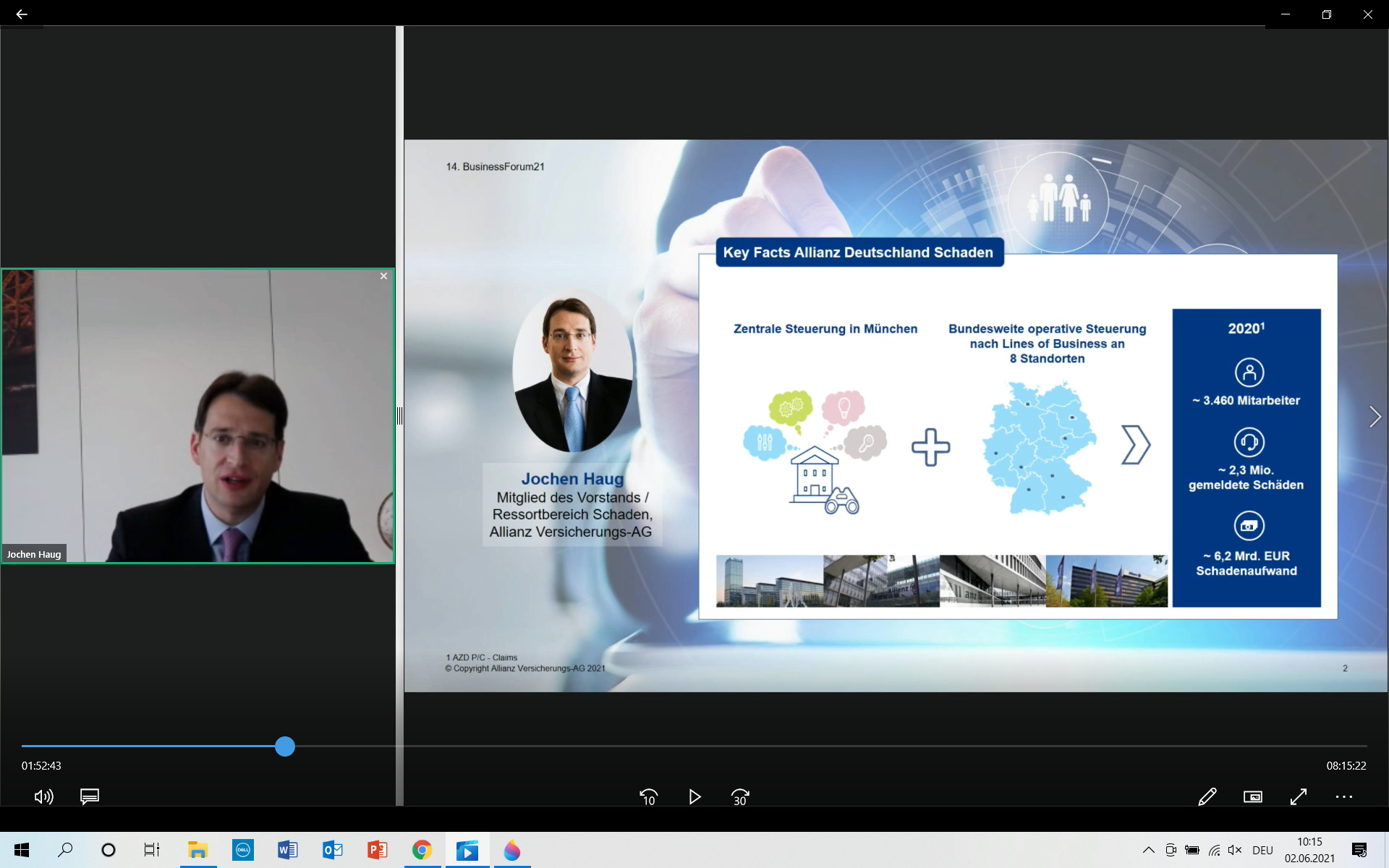Click the divider handle between the panels
Viewport: 1389px width, 868px height.
click(399, 416)
